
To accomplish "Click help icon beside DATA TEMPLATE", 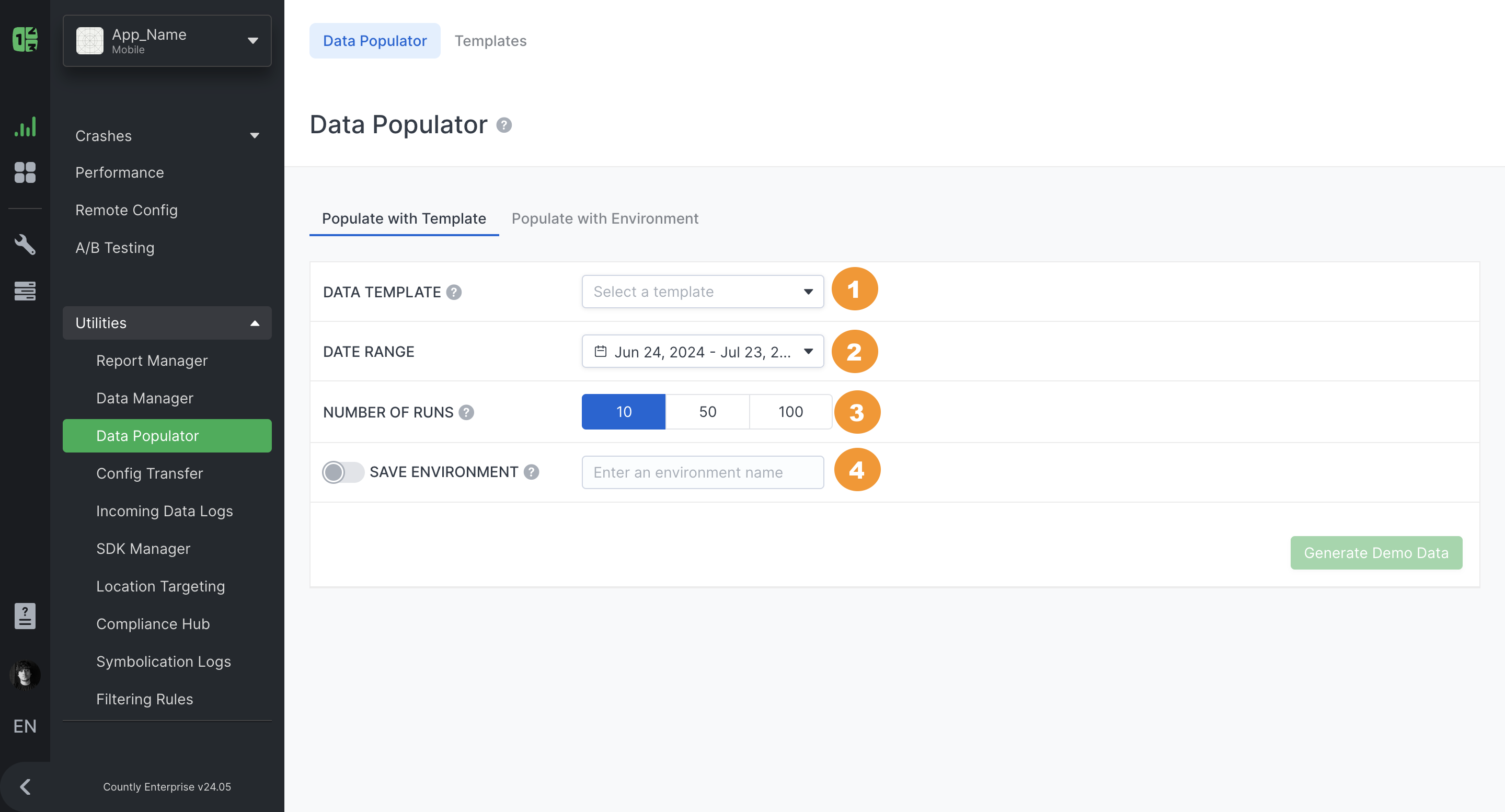I will pos(454,292).
